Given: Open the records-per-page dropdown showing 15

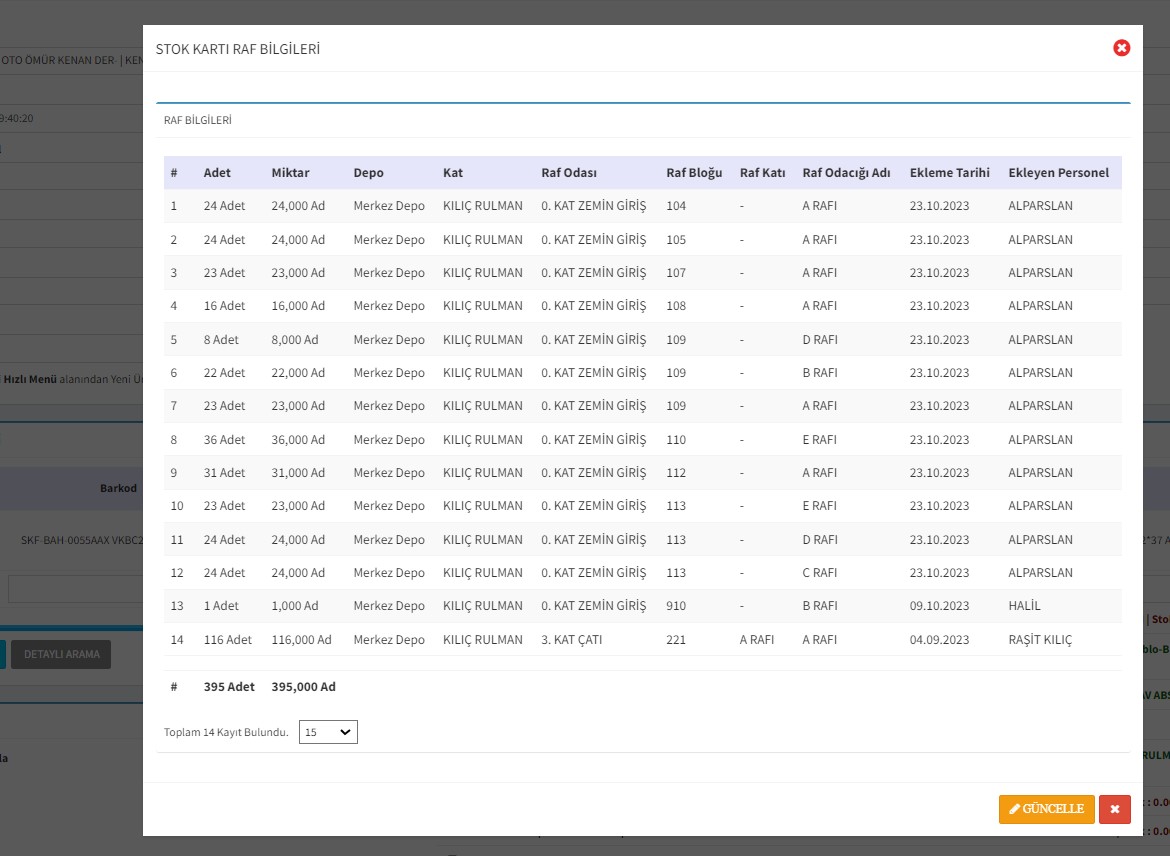Looking at the screenshot, I should click(328, 732).
